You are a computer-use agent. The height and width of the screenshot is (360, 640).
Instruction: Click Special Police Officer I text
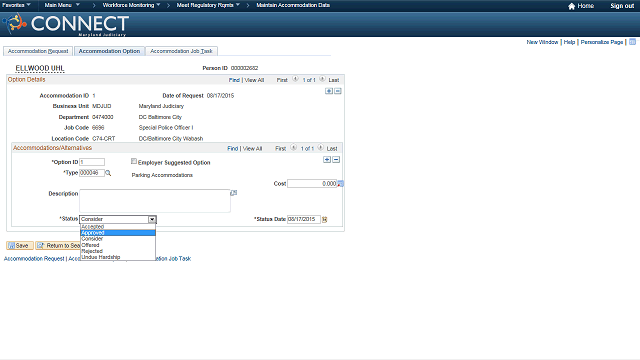click(166, 128)
